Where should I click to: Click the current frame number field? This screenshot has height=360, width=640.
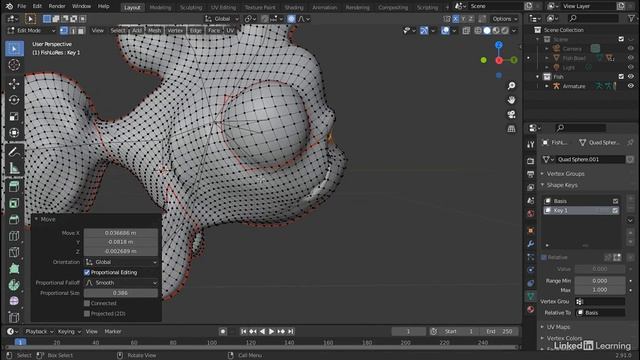408,331
